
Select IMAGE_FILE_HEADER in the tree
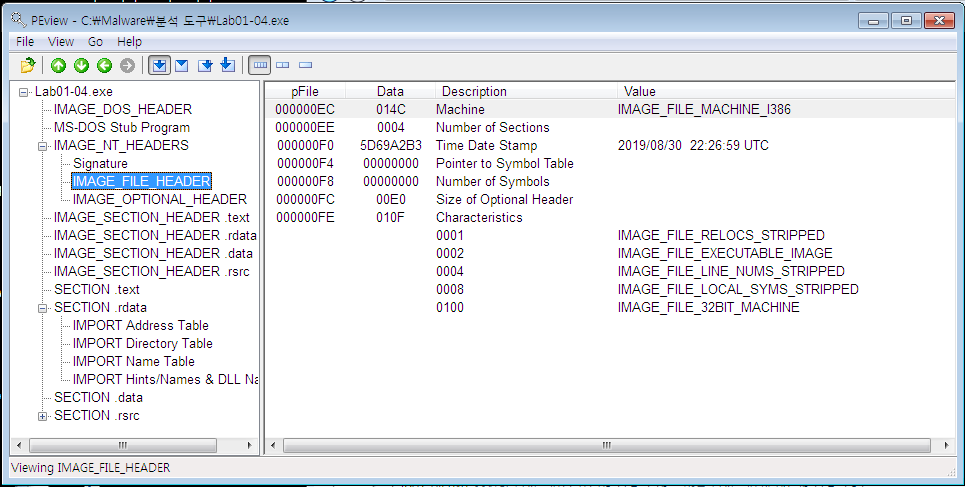(142, 181)
